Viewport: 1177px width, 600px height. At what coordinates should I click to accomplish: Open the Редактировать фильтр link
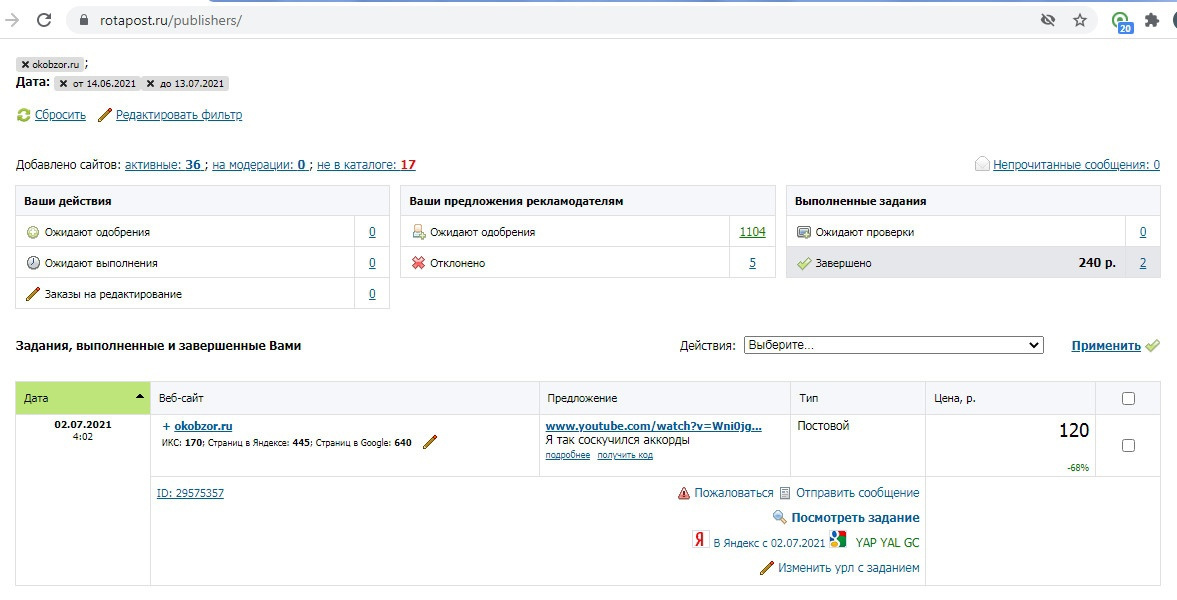tap(179, 115)
